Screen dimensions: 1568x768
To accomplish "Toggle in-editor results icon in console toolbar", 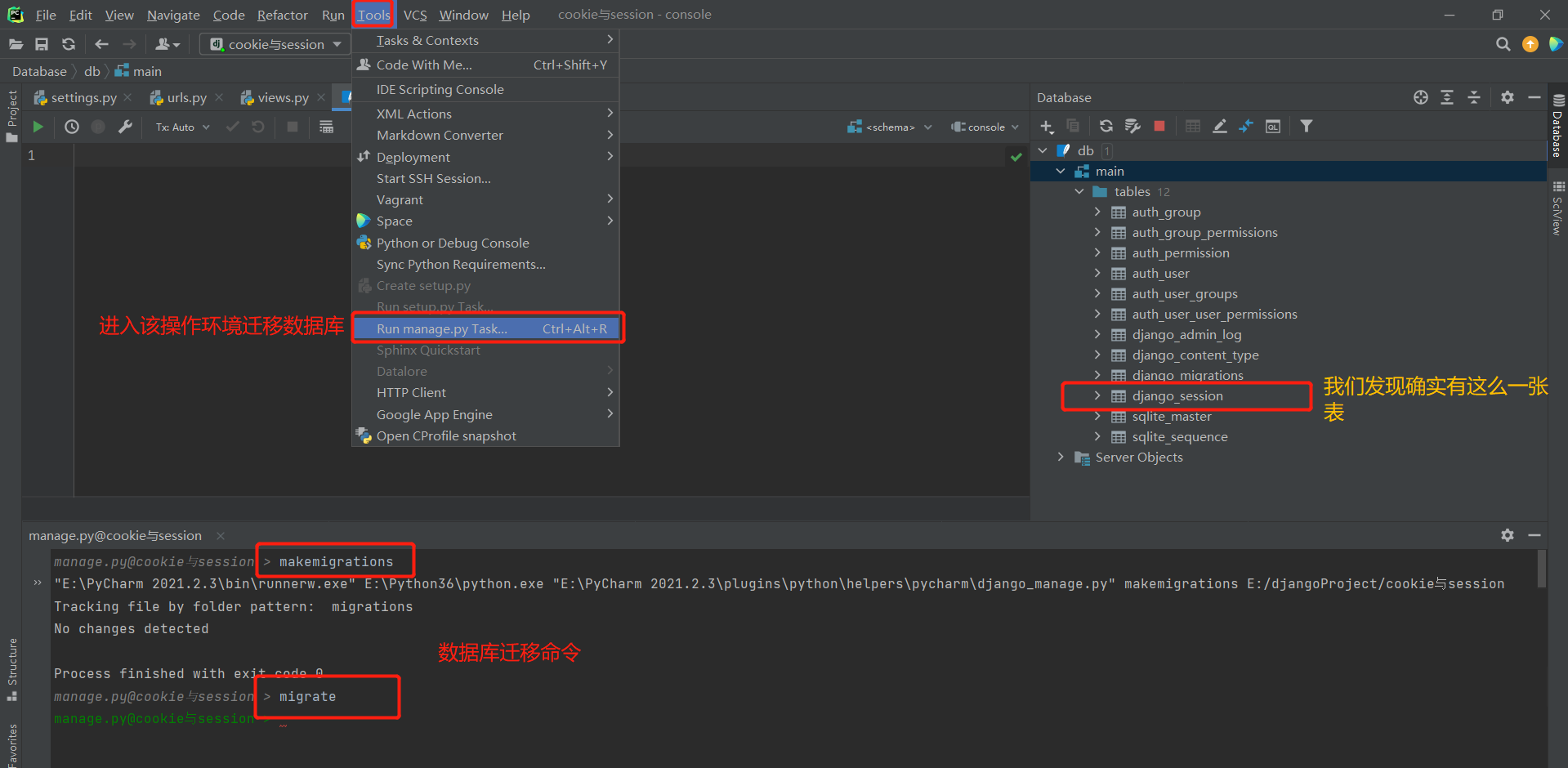I will (326, 127).
